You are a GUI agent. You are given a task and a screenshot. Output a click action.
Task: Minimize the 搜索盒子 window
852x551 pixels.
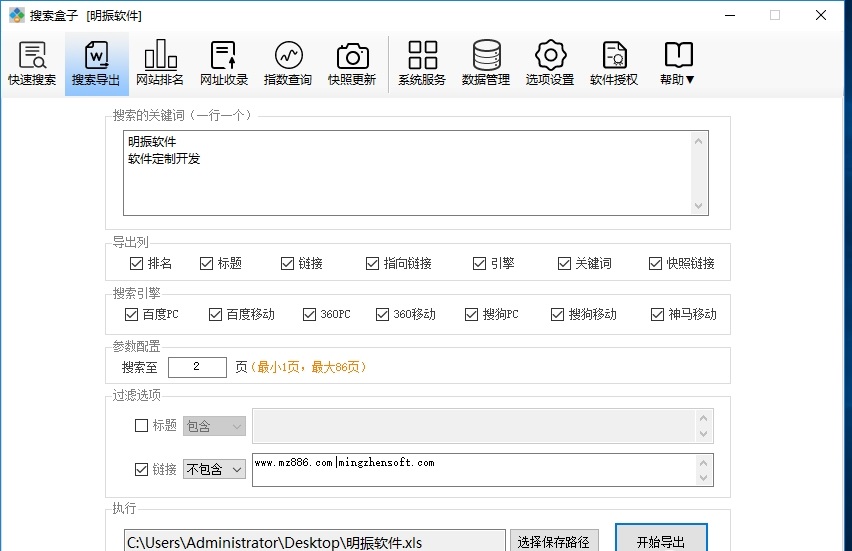tap(730, 15)
